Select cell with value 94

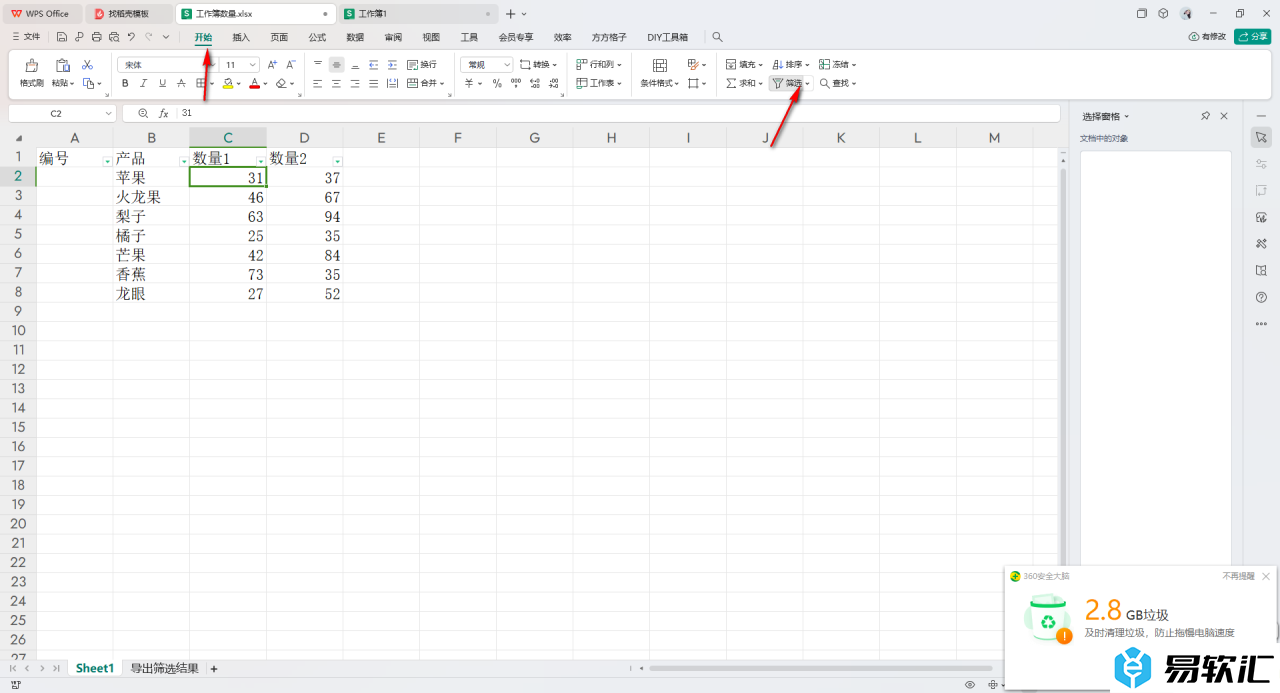tap(305, 216)
